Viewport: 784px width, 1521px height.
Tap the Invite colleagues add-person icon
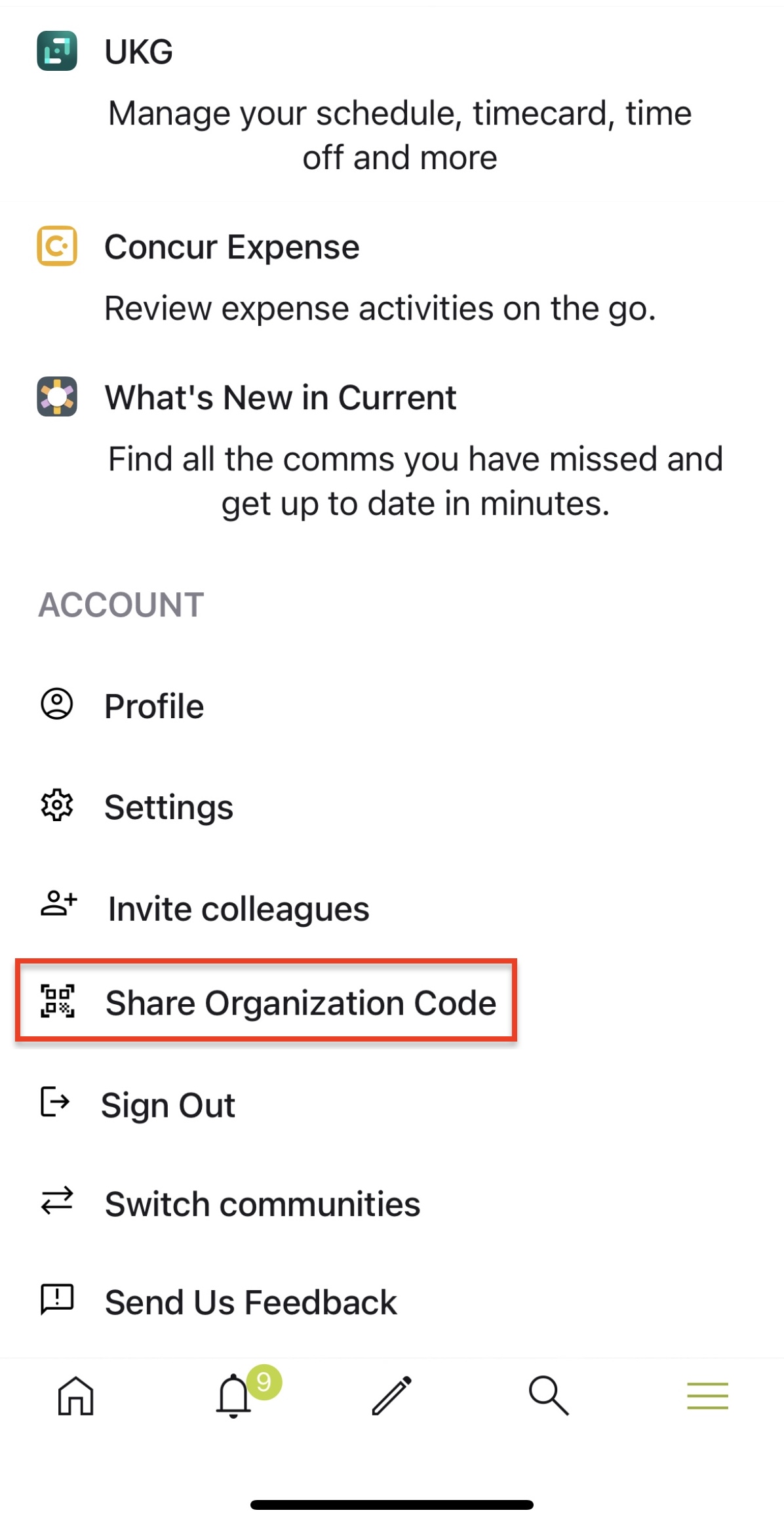[x=59, y=903]
